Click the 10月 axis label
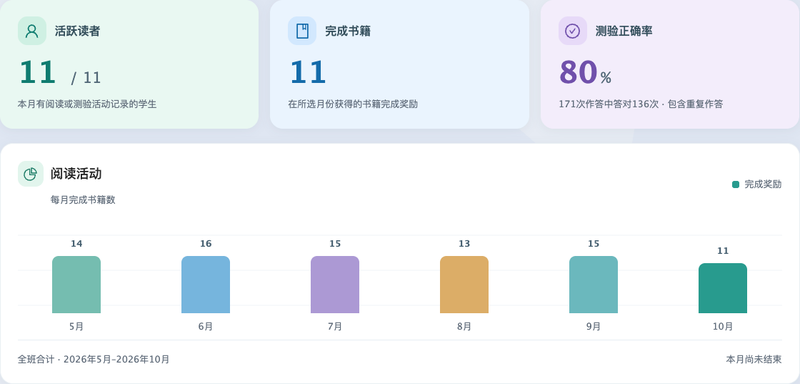The width and height of the screenshot is (800, 384). (722, 327)
